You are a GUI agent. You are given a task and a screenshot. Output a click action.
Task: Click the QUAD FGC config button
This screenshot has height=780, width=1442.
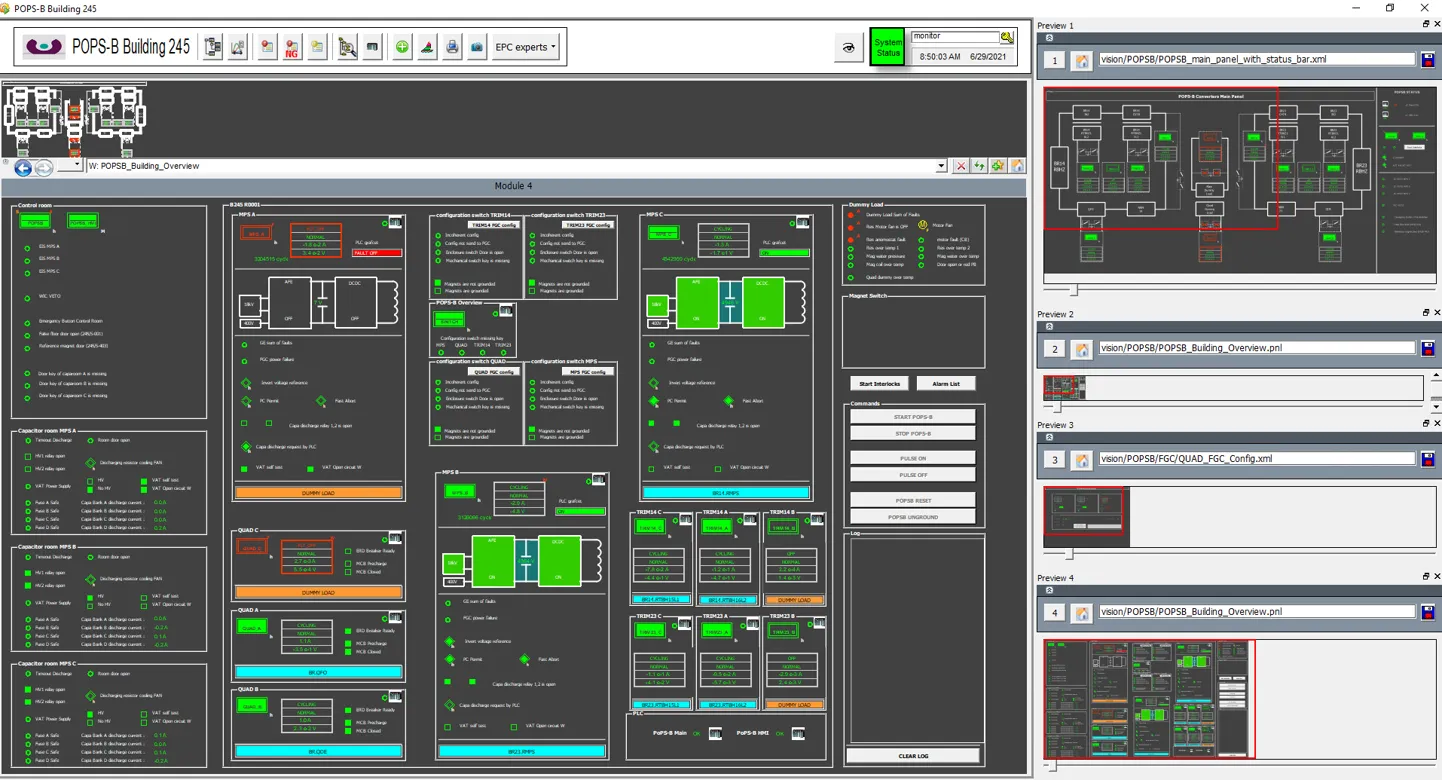[x=494, y=371]
